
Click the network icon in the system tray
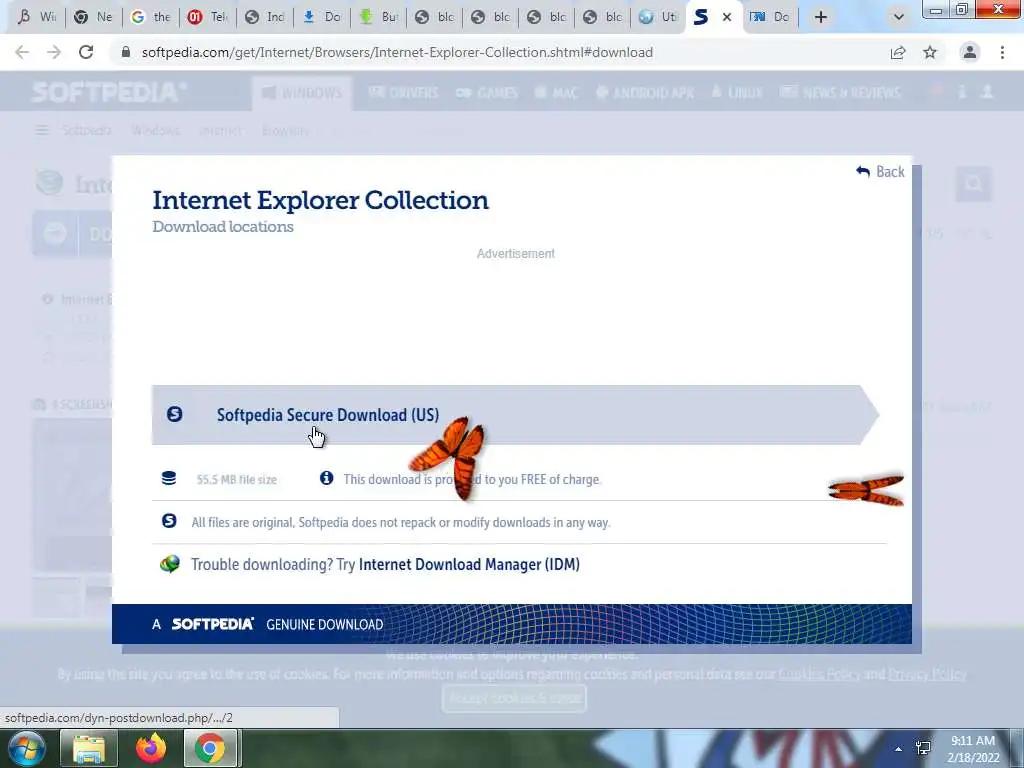923,748
